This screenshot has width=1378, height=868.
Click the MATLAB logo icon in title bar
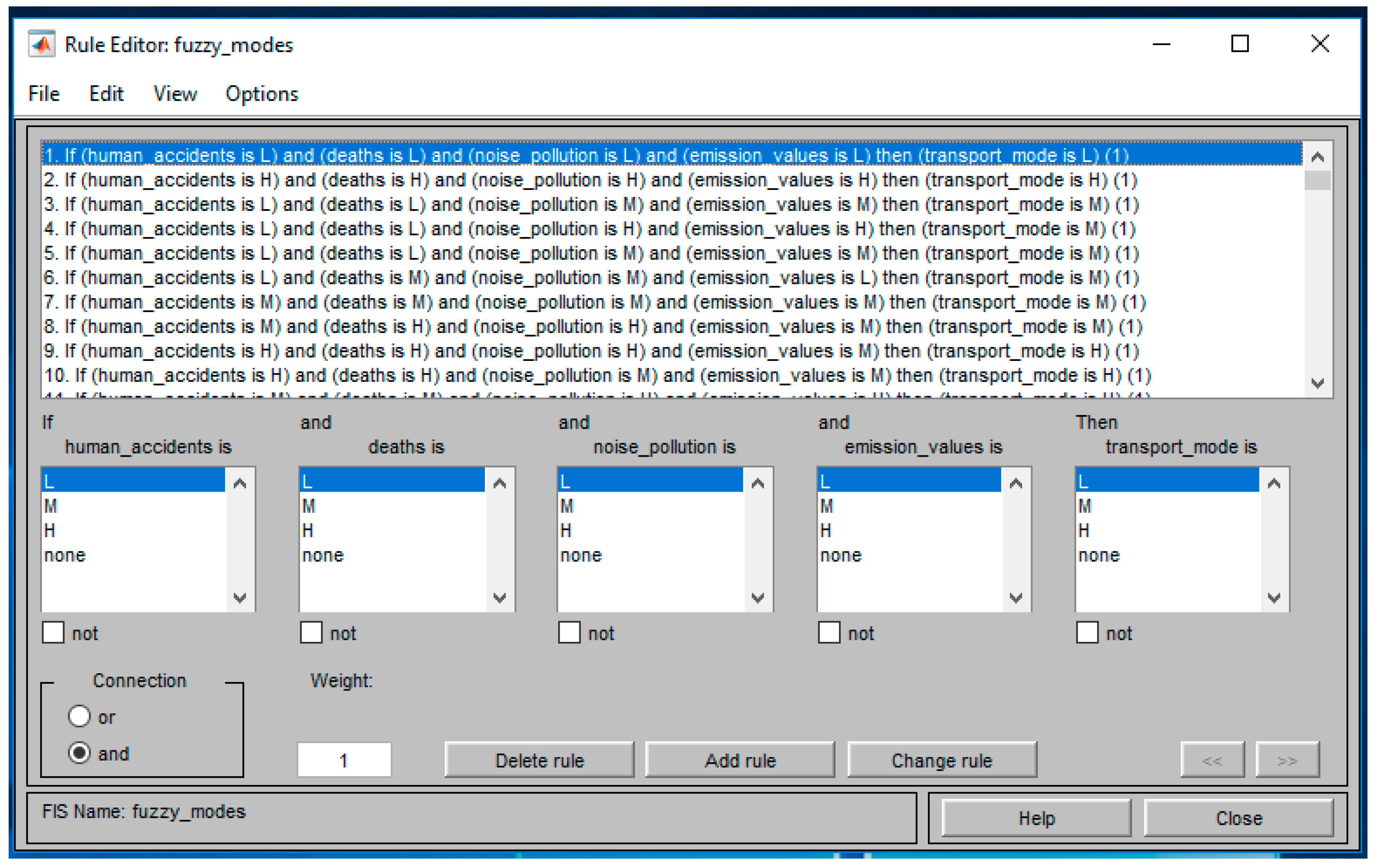42,44
